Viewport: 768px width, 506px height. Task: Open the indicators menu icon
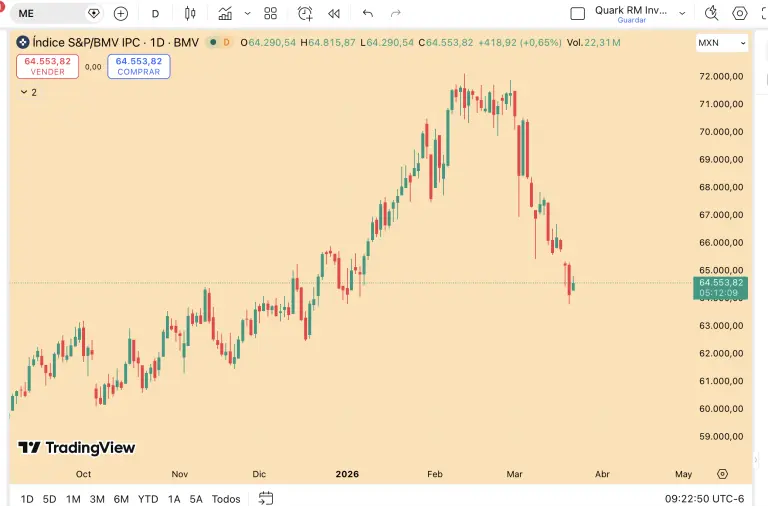coord(225,14)
